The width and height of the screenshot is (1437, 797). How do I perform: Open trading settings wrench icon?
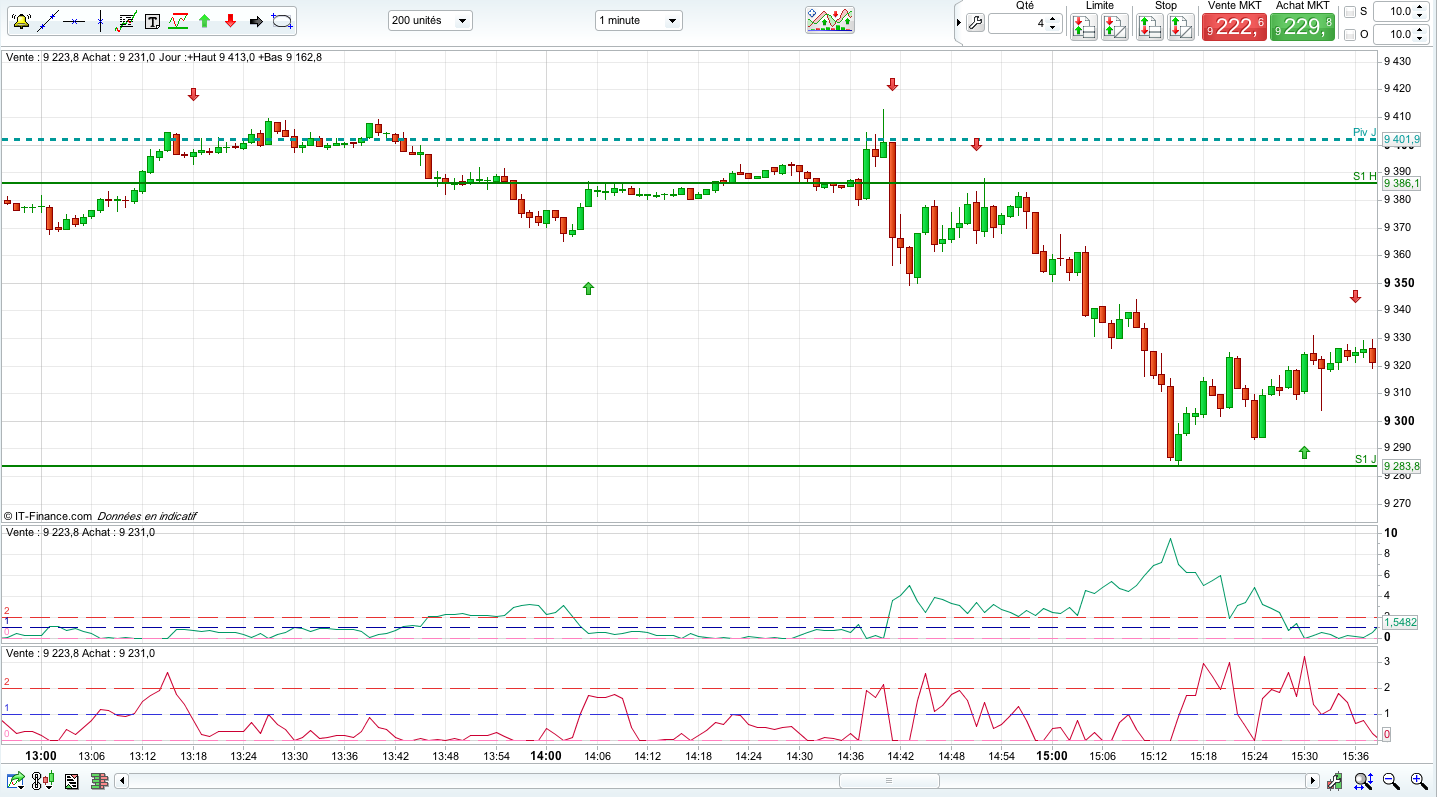[976, 23]
